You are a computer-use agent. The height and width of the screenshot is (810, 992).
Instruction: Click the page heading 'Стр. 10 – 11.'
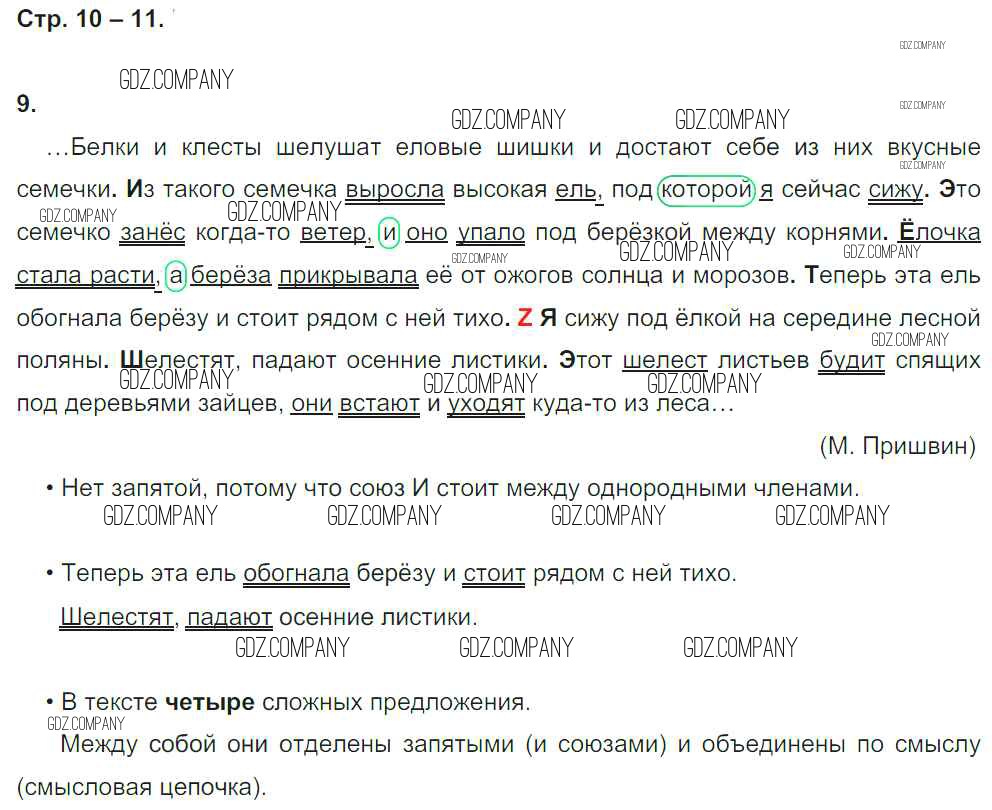pos(90,19)
